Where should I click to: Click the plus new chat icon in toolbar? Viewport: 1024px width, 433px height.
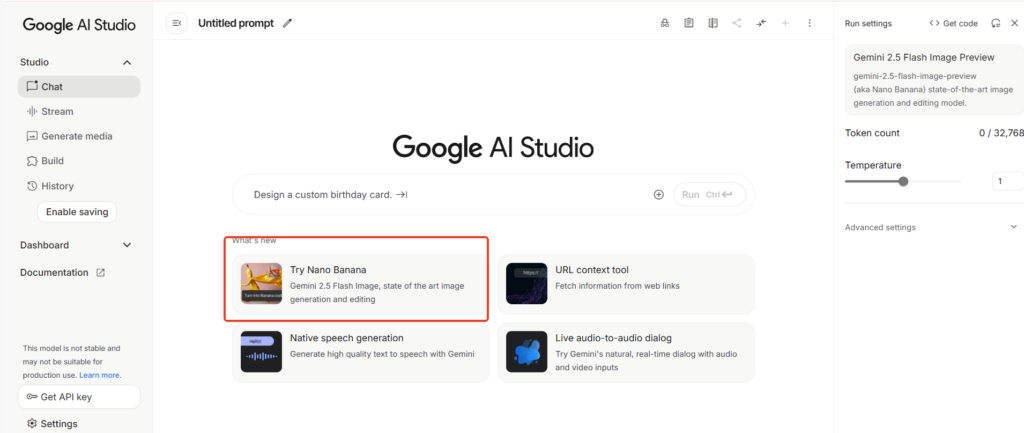(785, 23)
